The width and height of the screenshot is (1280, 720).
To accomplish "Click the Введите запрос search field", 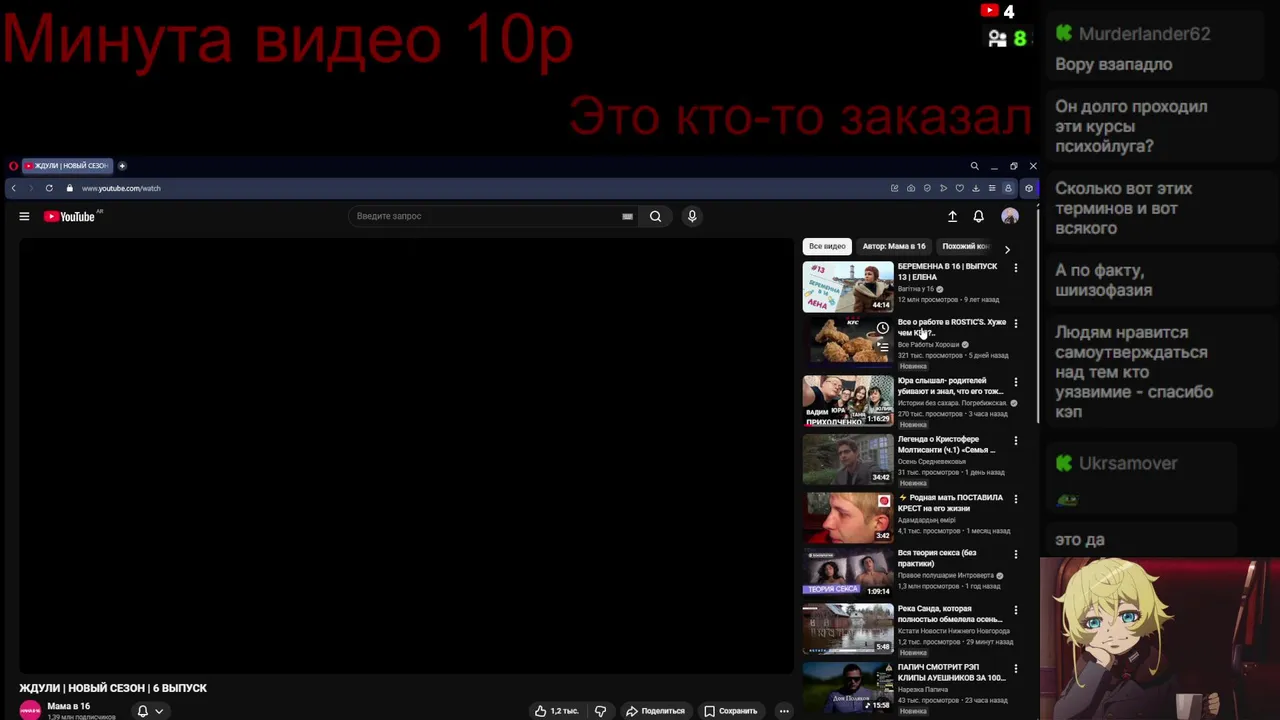I will (x=487, y=216).
